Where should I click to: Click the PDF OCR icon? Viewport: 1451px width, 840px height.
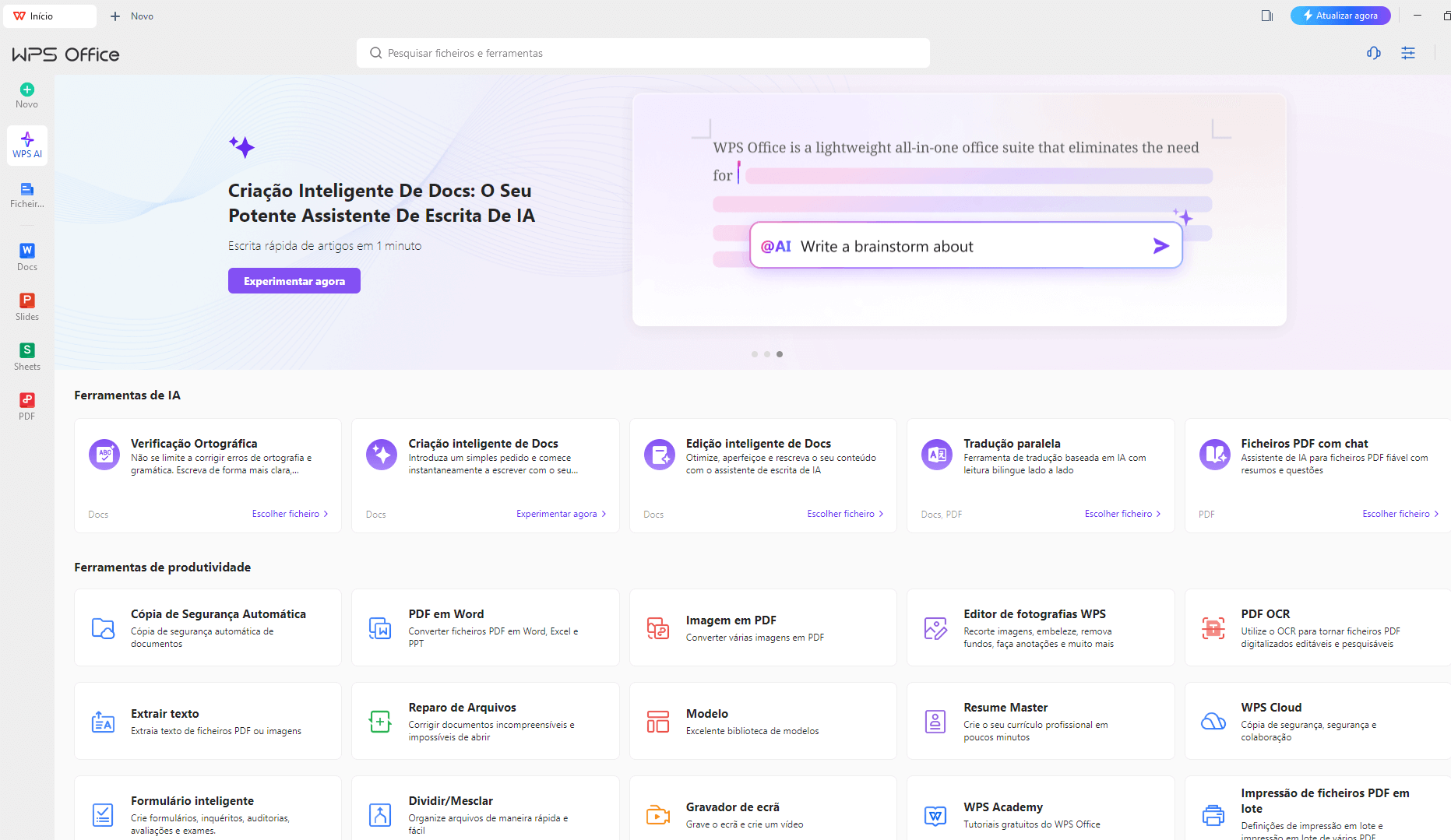tap(1213, 628)
